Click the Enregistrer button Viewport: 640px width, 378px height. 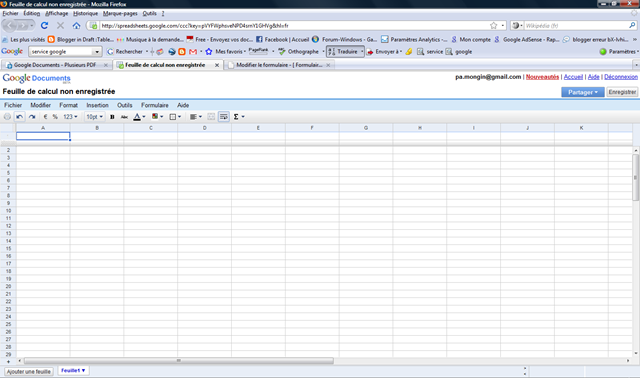tap(622, 92)
